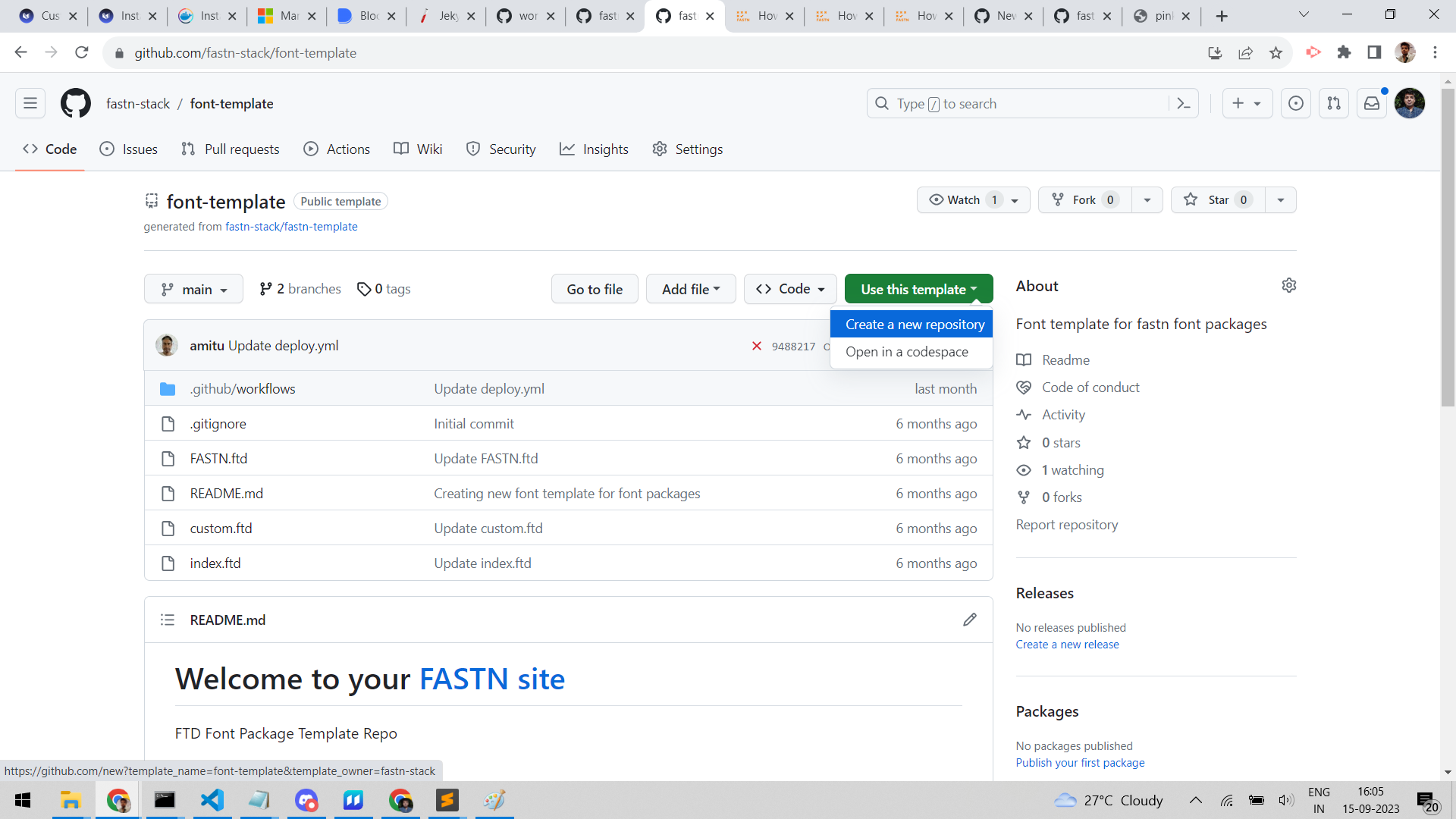Fork the font-template repository

pos(1085,199)
